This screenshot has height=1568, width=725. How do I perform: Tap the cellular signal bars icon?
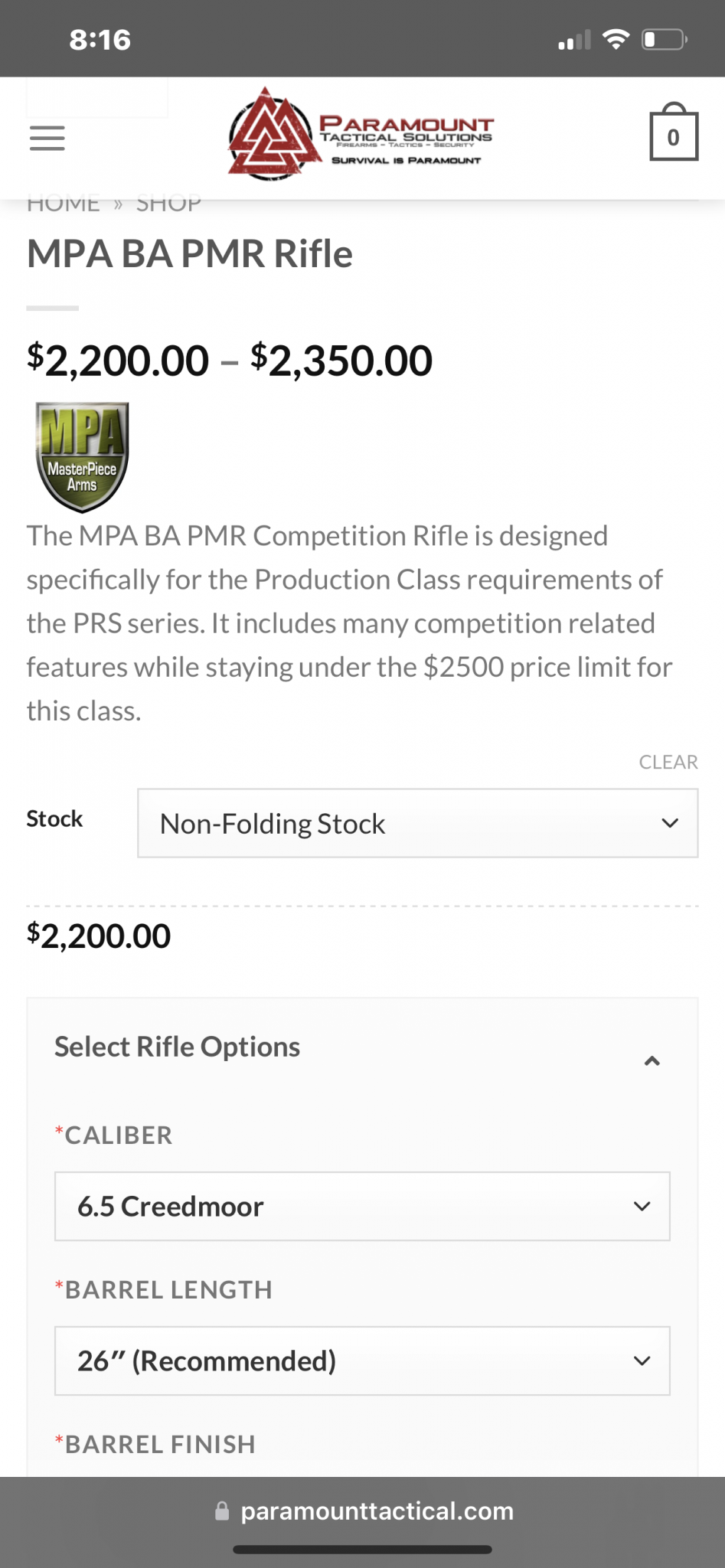(574, 40)
